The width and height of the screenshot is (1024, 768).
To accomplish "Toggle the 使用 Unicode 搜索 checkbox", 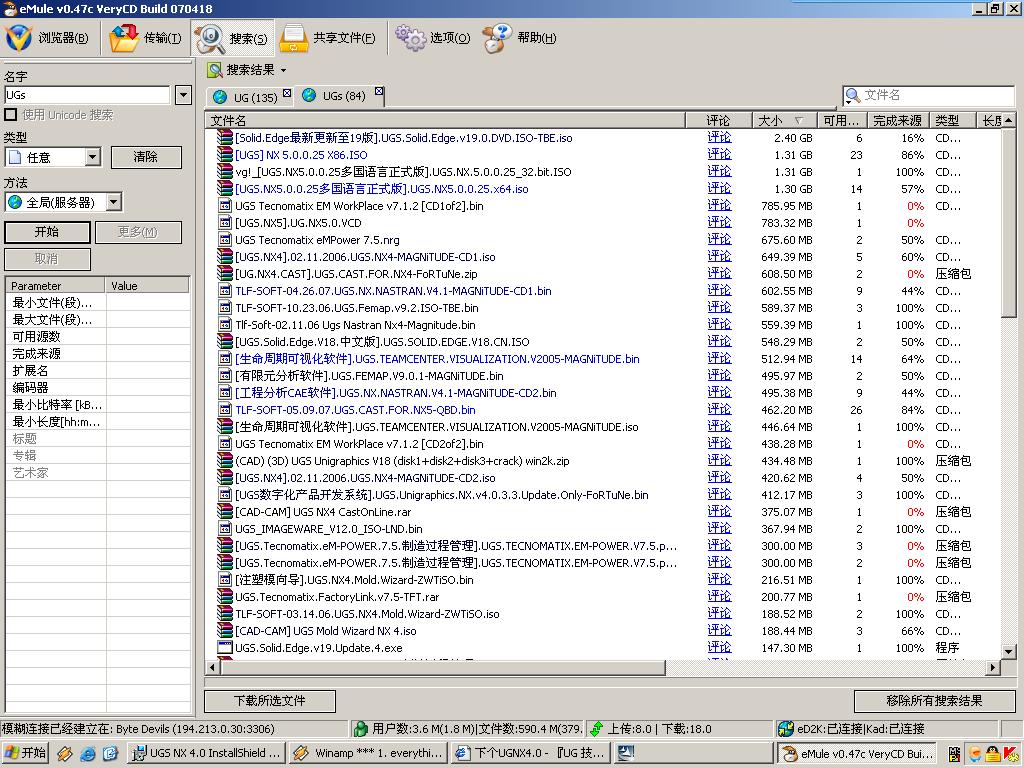I will click(10, 115).
